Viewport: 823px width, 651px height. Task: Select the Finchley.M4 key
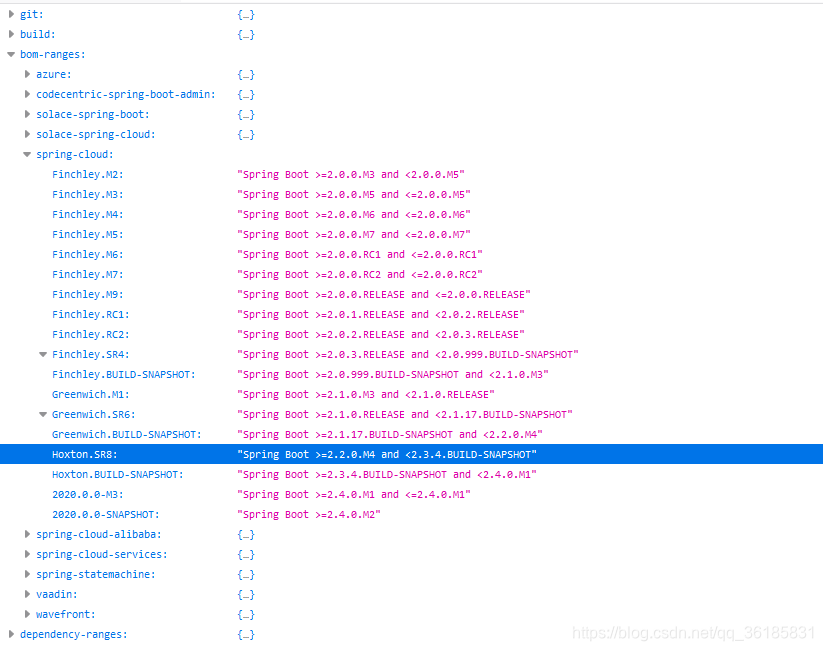click(x=88, y=214)
